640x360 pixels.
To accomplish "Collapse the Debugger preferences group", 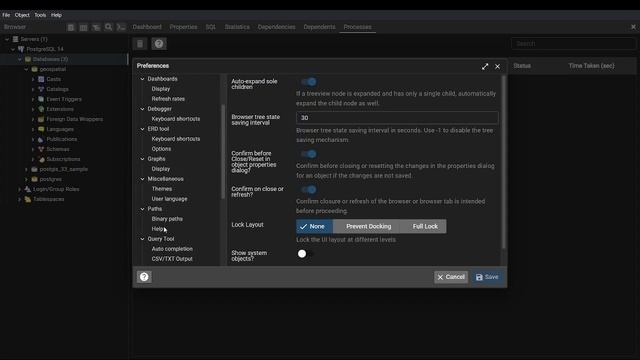I will click(142, 109).
